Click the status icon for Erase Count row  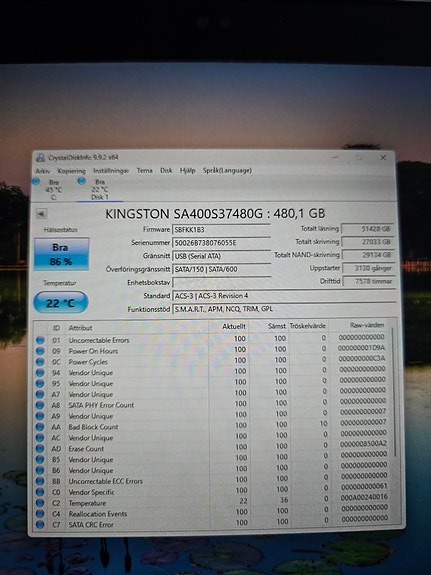tap(40, 449)
